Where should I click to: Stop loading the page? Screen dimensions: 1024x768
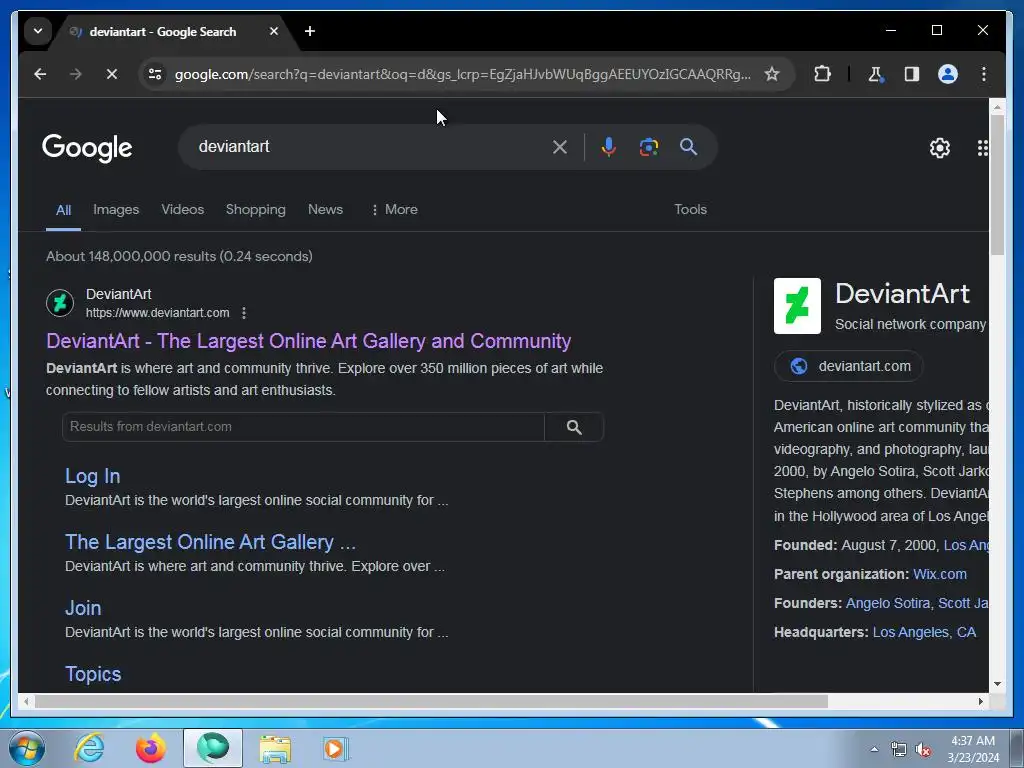(x=112, y=74)
